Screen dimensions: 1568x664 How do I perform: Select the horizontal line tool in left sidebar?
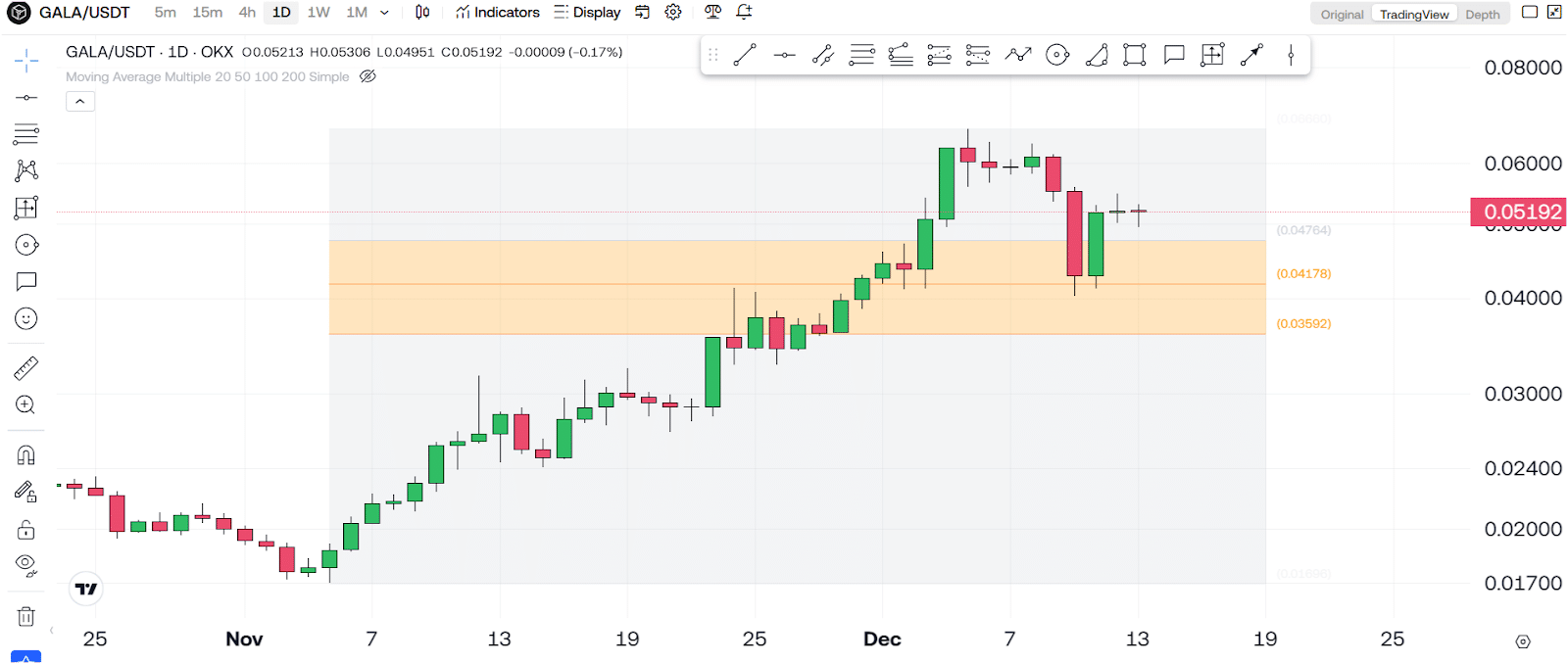(26, 98)
